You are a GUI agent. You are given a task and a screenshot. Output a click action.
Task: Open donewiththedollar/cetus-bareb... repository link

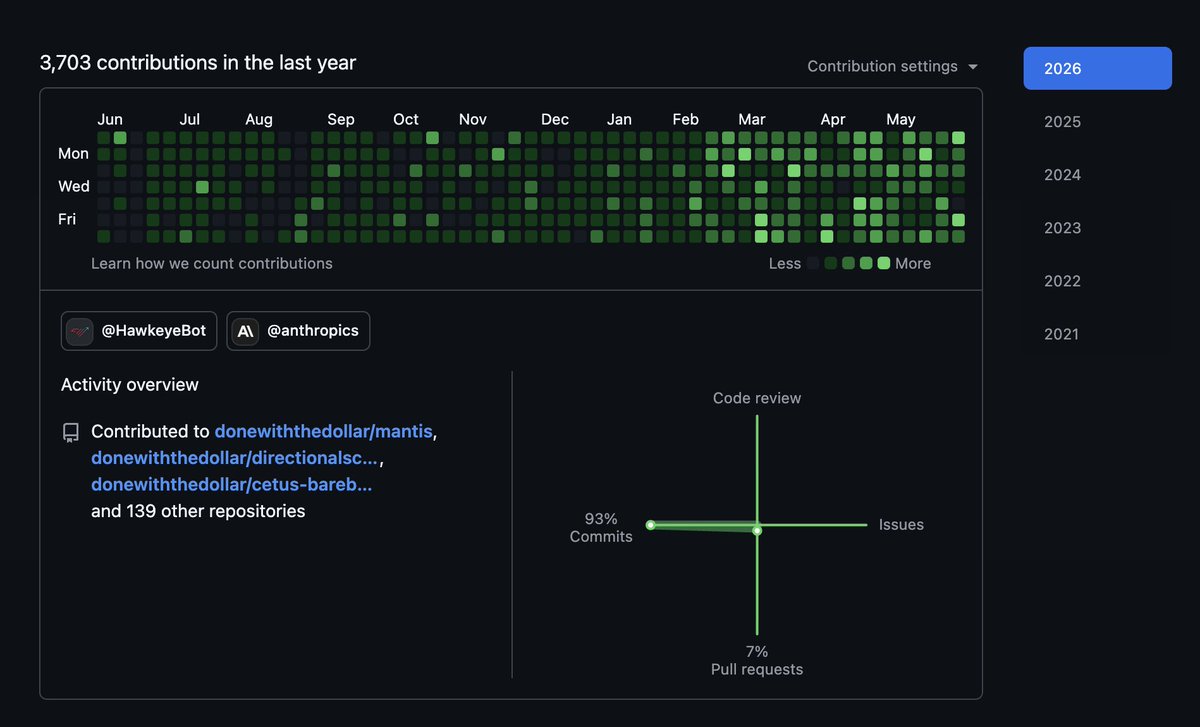(x=232, y=484)
